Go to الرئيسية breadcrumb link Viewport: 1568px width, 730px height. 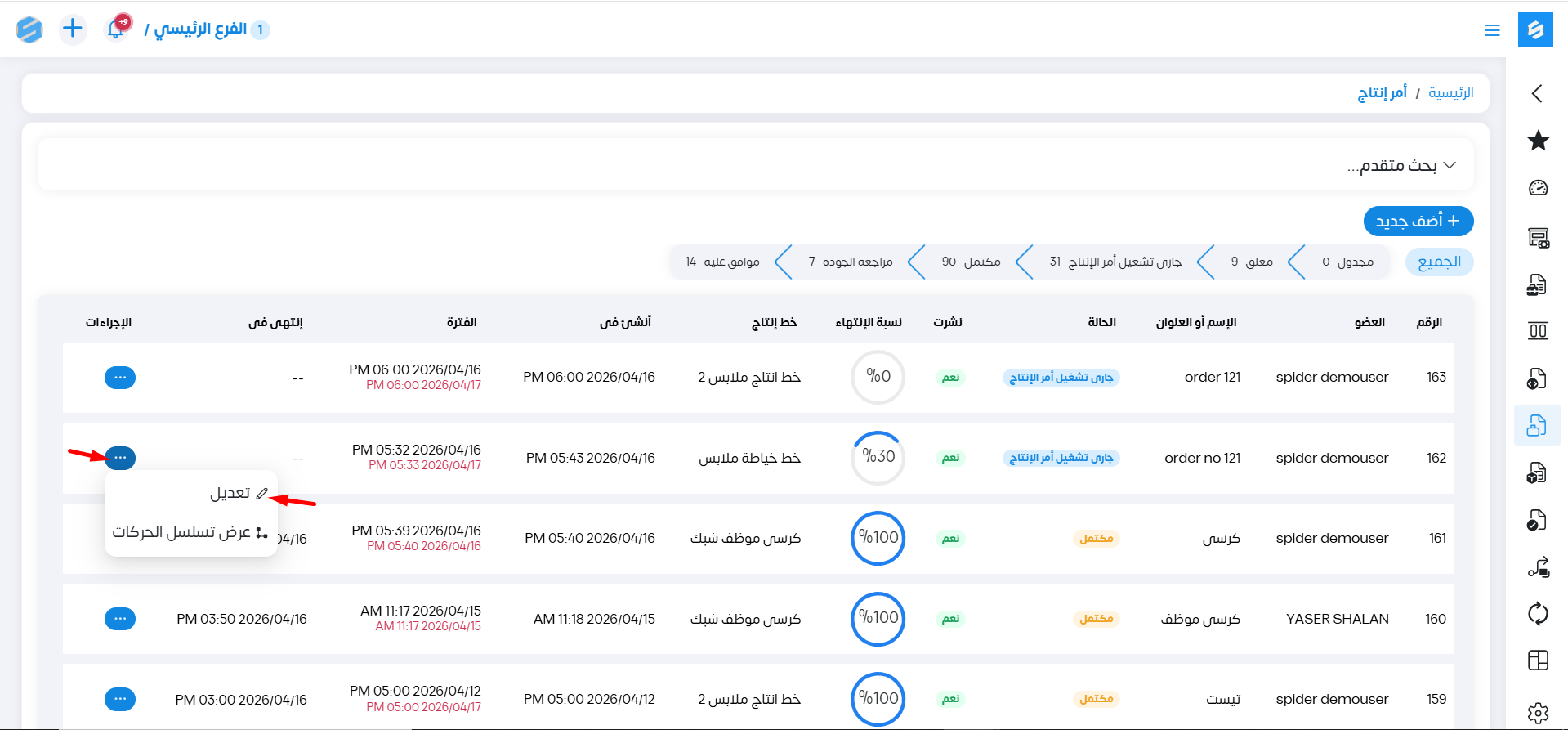[x=1451, y=93]
